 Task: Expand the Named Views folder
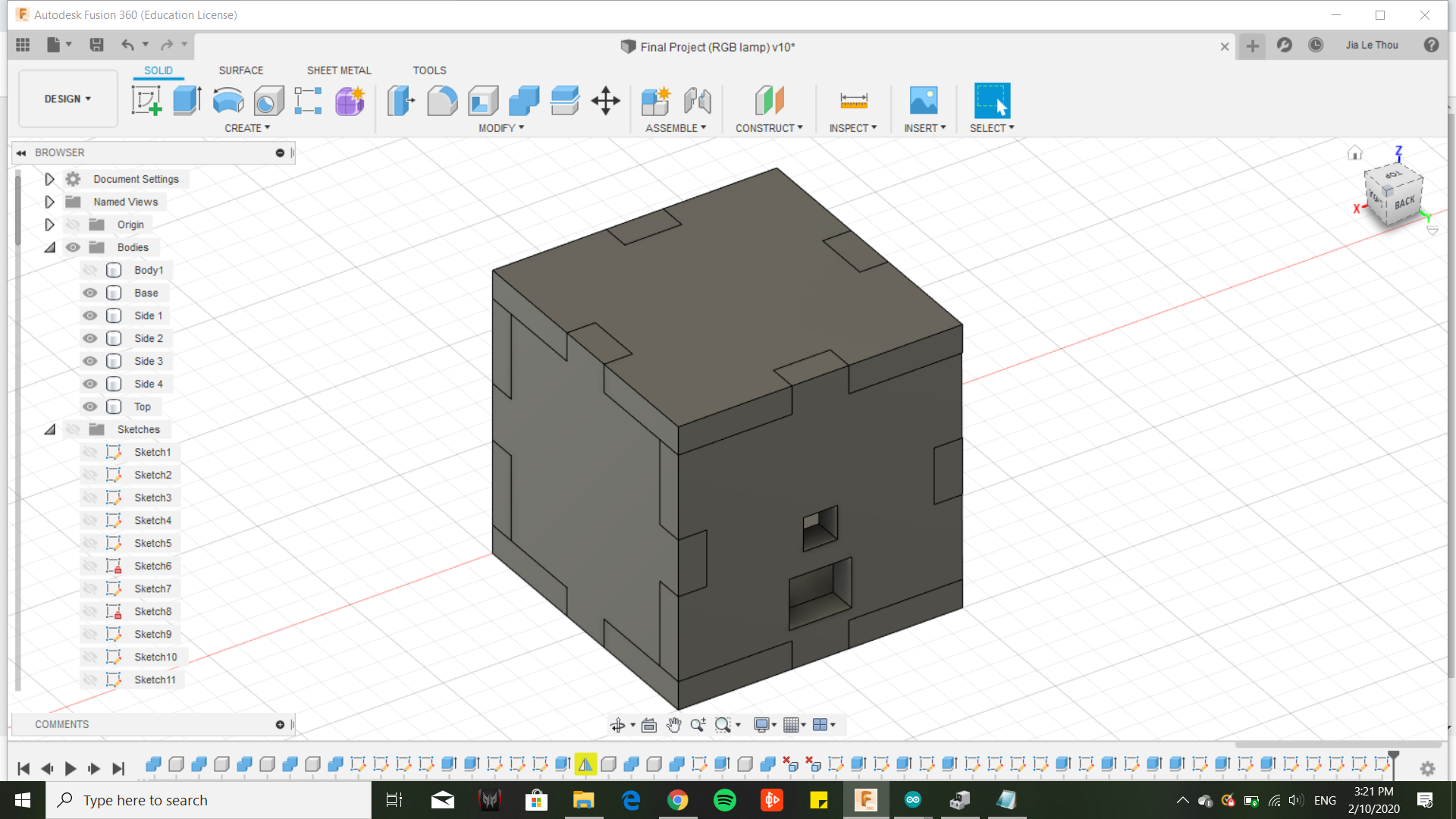pos(48,201)
